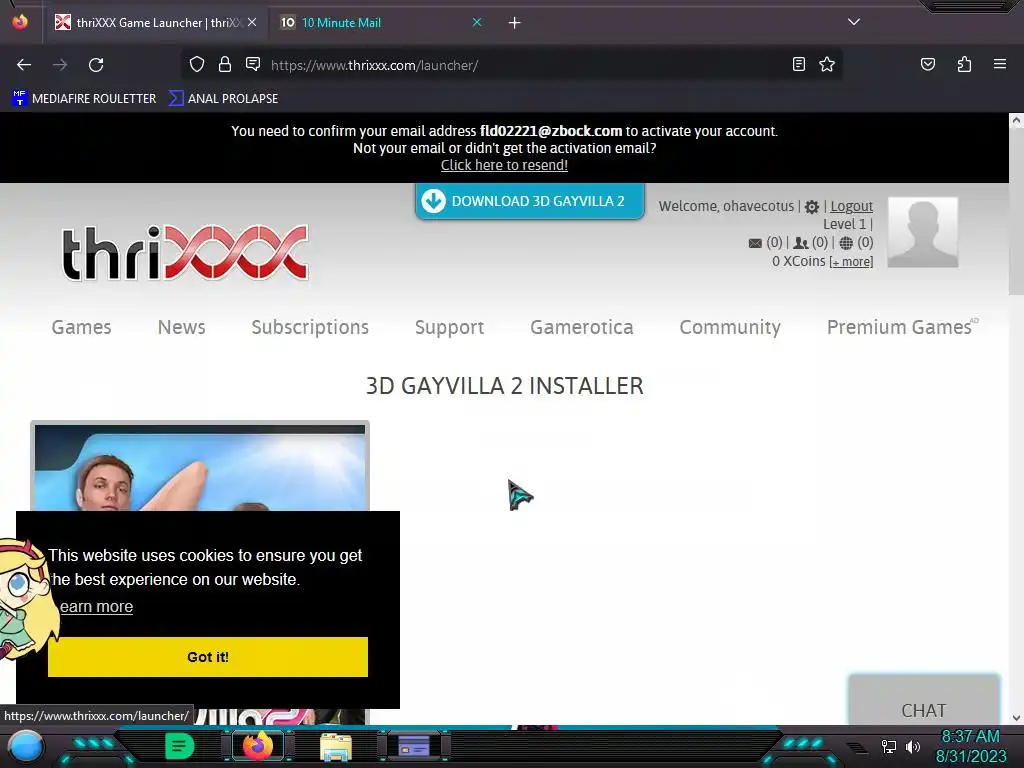The height and width of the screenshot is (768, 1024).
Task: Open the friends people icon
Action: coord(801,243)
